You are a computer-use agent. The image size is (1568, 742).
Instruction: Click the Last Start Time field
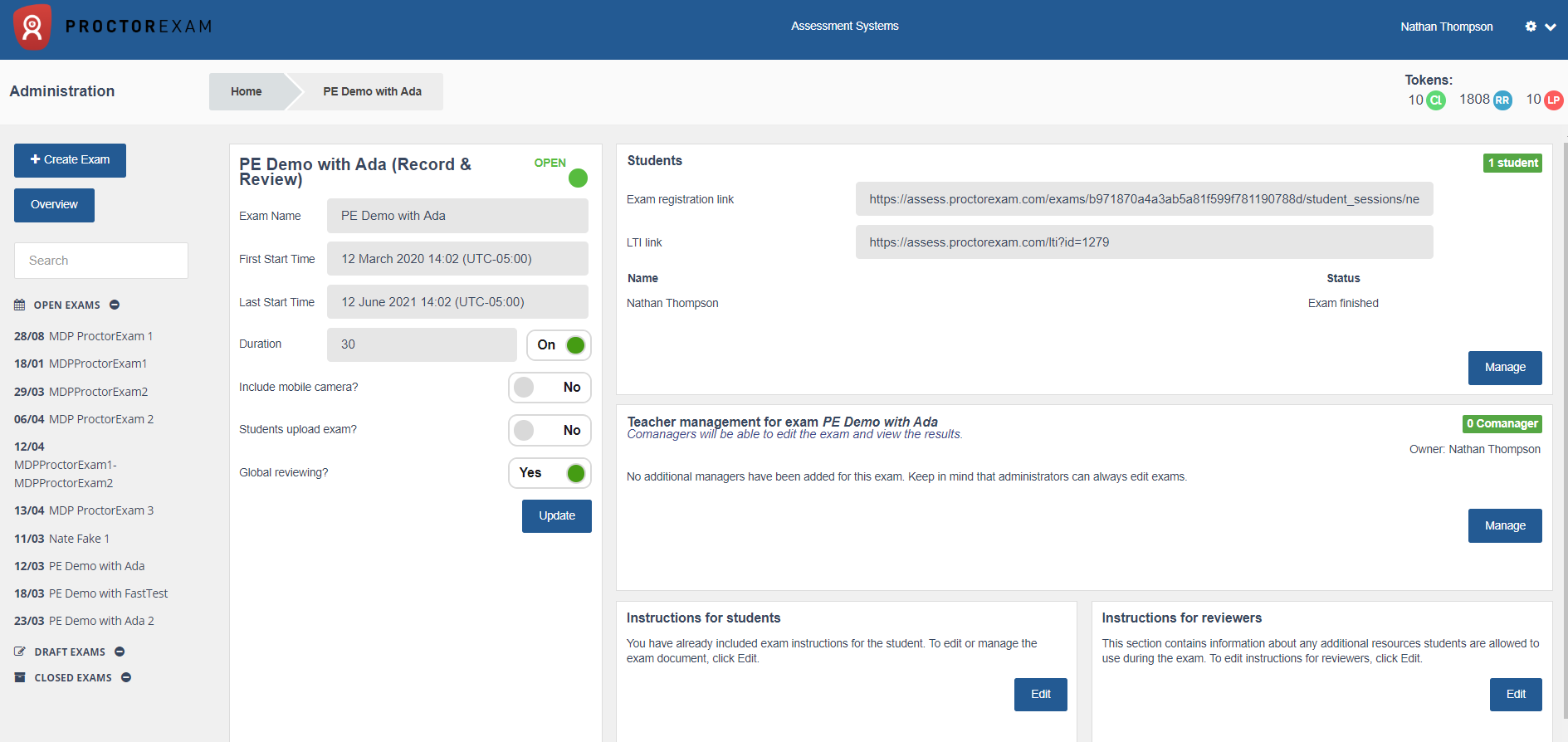pos(457,302)
